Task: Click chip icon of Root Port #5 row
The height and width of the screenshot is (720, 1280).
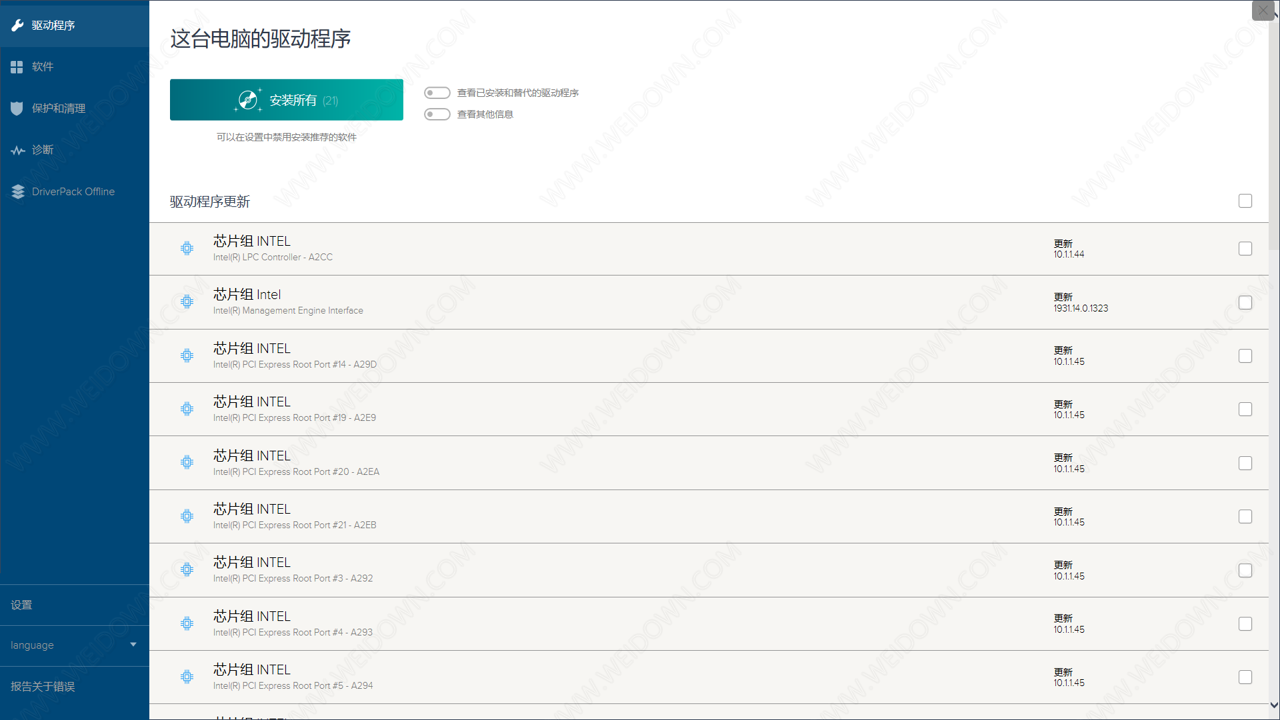Action: point(187,677)
